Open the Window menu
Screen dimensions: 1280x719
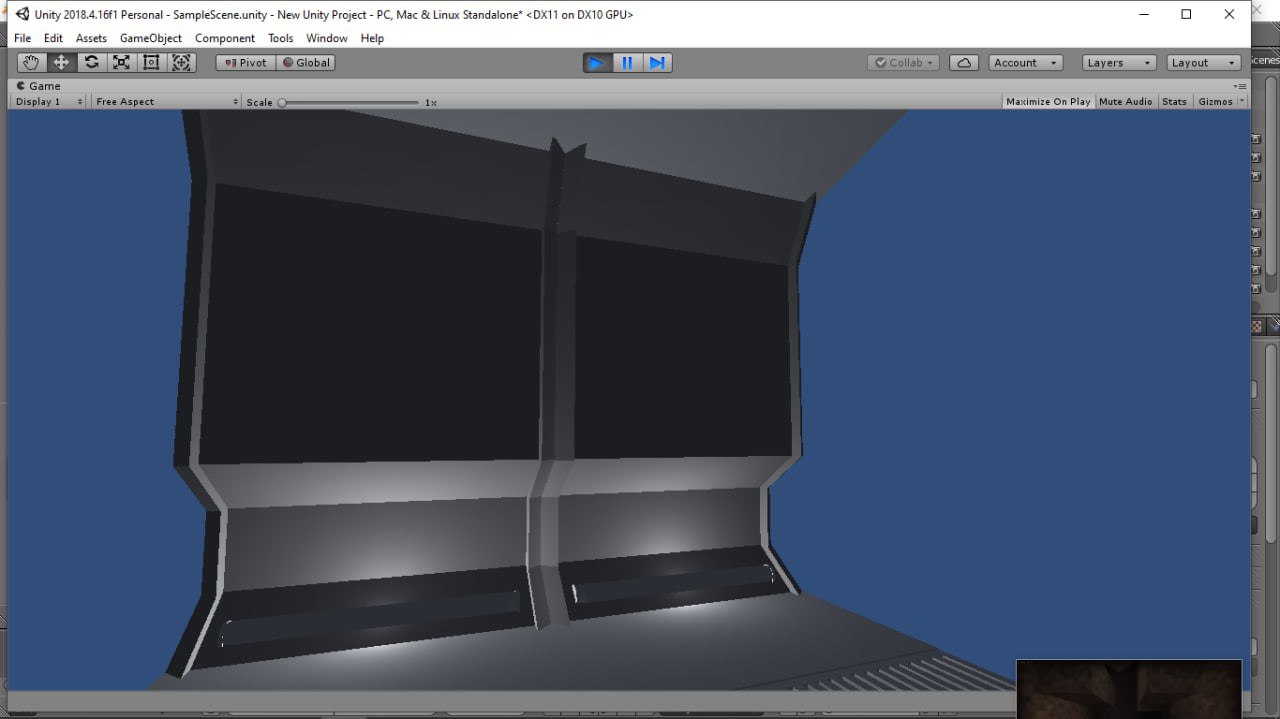[327, 38]
